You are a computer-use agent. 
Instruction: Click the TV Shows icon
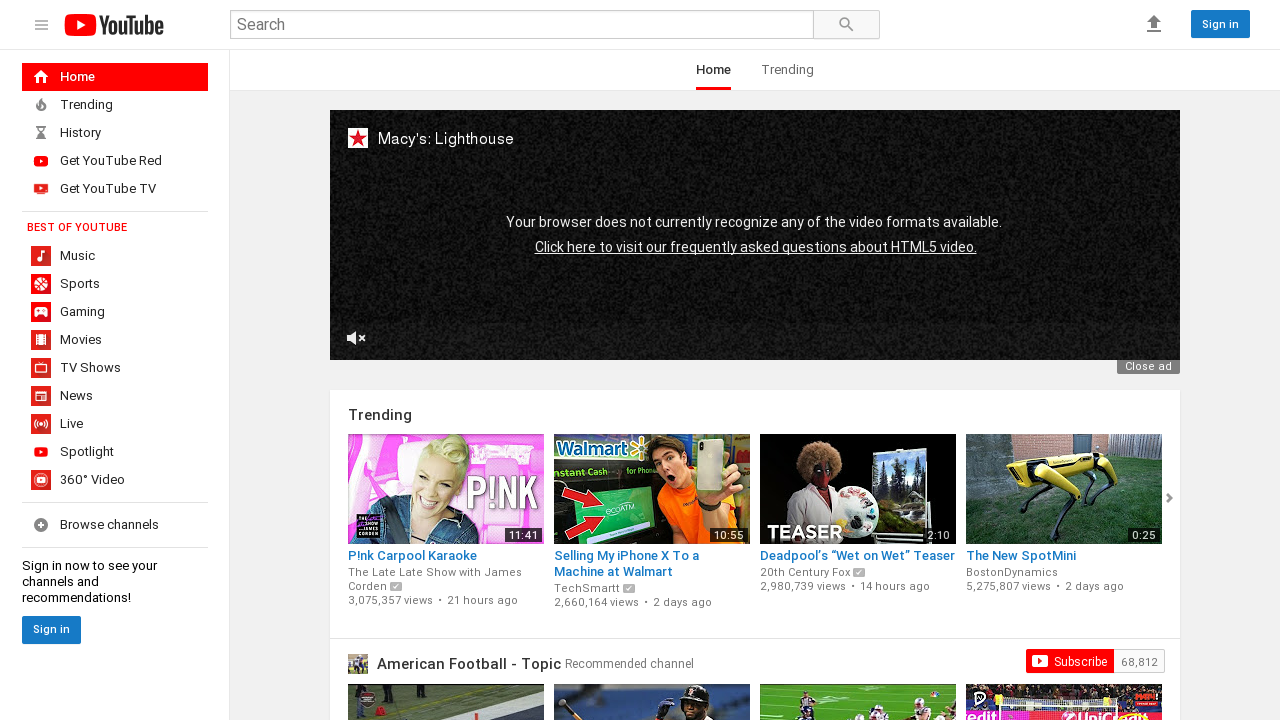(x=41, y=368)
